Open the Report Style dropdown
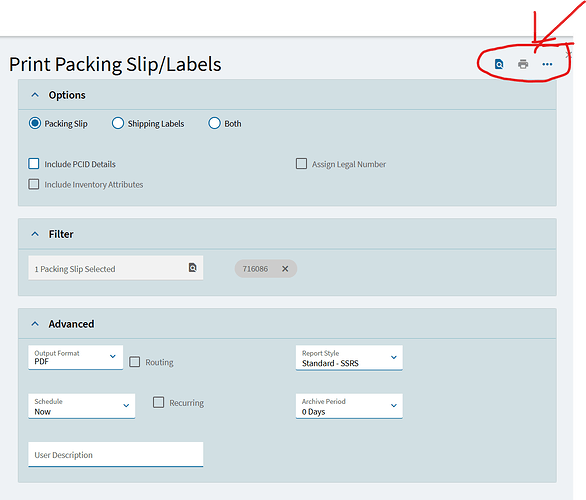Viewport: 586px width, 500px height. coord(349,358)
